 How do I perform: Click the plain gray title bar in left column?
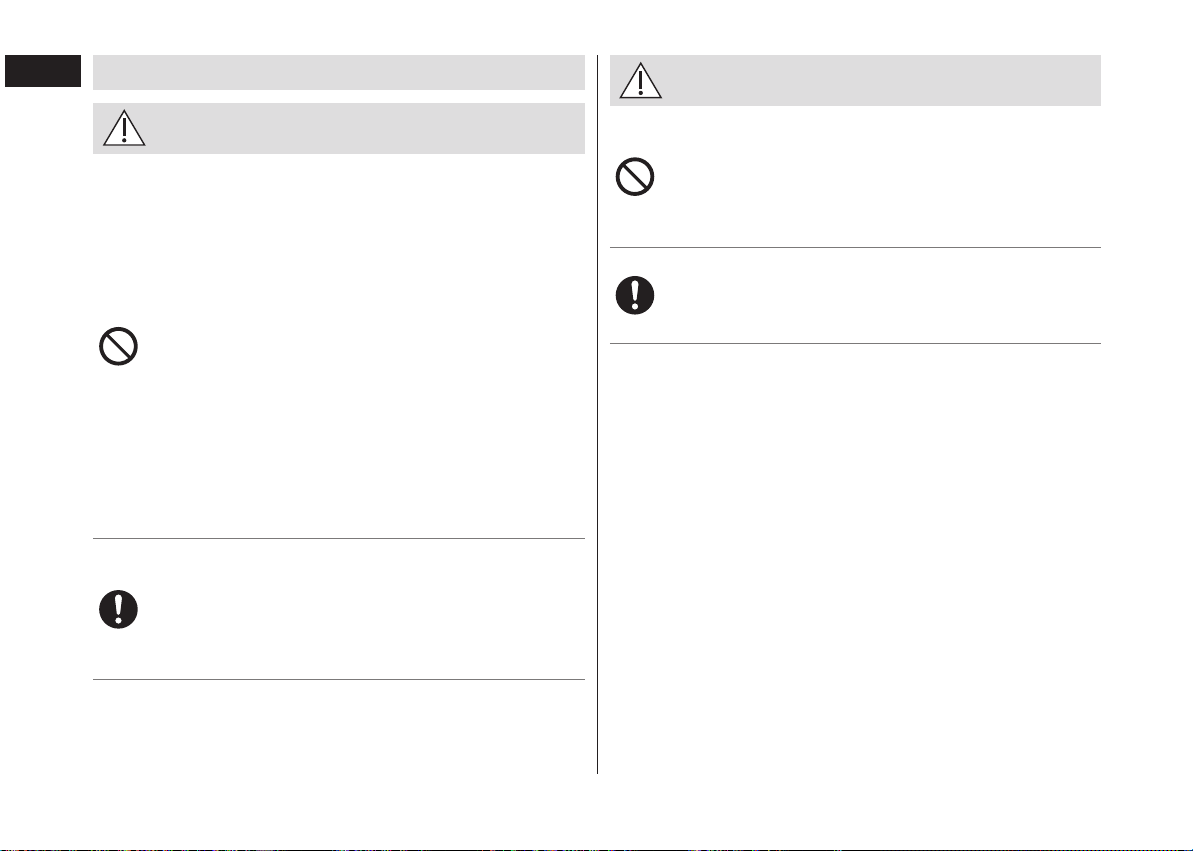pyautogui.click(x=339, y=72)
